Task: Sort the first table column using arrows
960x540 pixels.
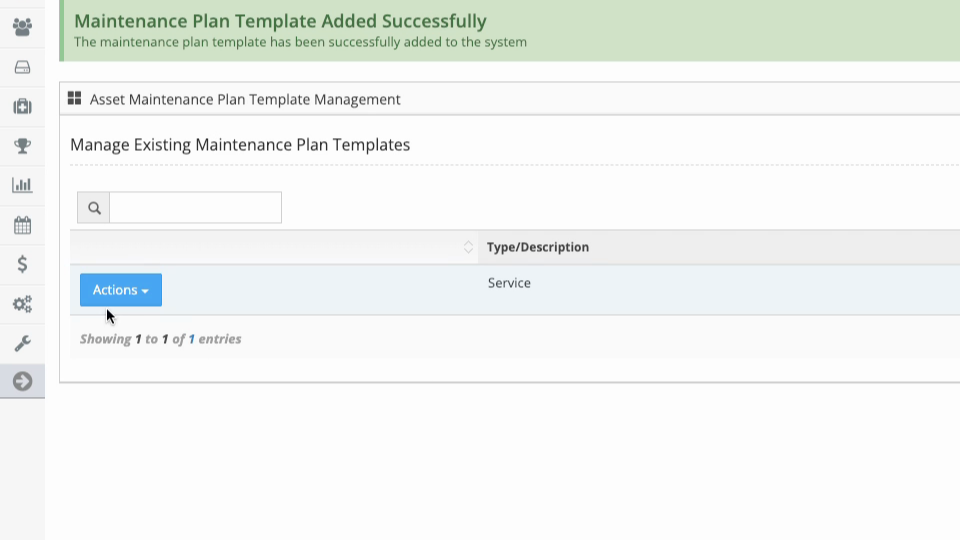Action: pyautogui.click(x=468, y=247)
